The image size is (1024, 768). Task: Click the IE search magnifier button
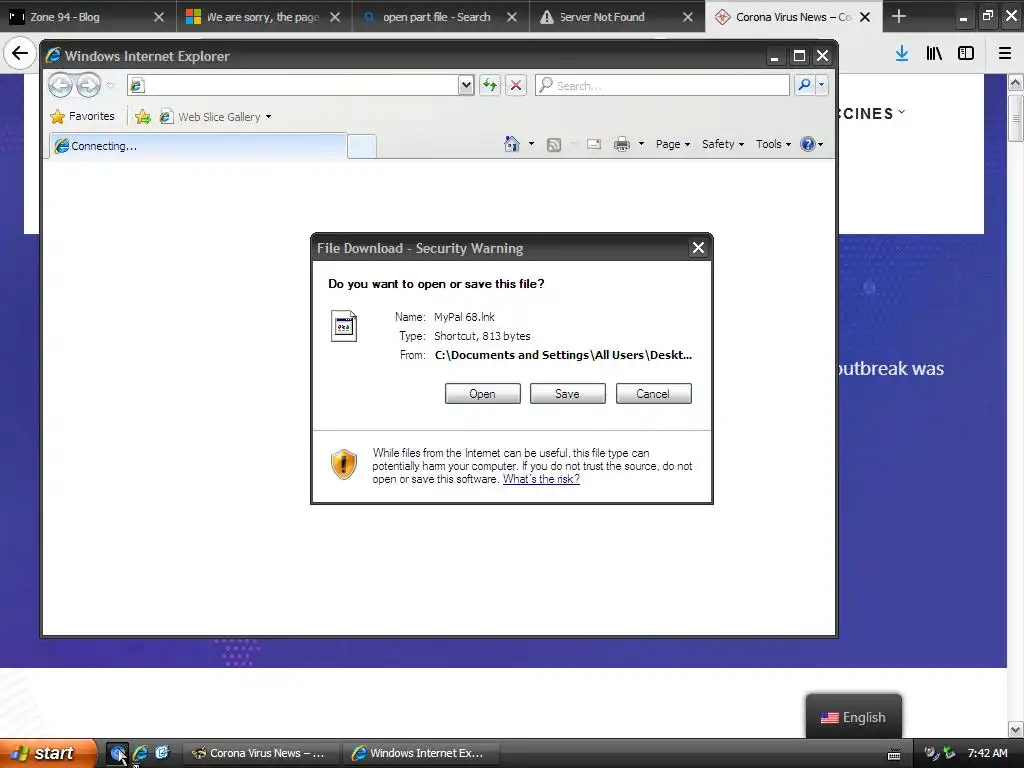pyautogui.click(x=805, y=85)
